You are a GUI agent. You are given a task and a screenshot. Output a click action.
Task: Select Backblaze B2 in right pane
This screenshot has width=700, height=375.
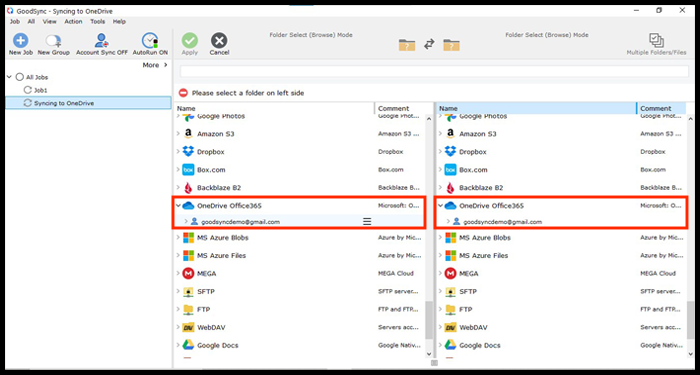coord(481,188)
